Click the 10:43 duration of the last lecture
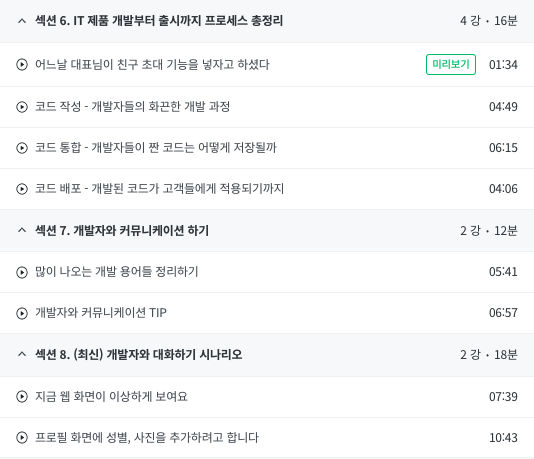Viewport: 534px width, 459px height. [503, 438]
